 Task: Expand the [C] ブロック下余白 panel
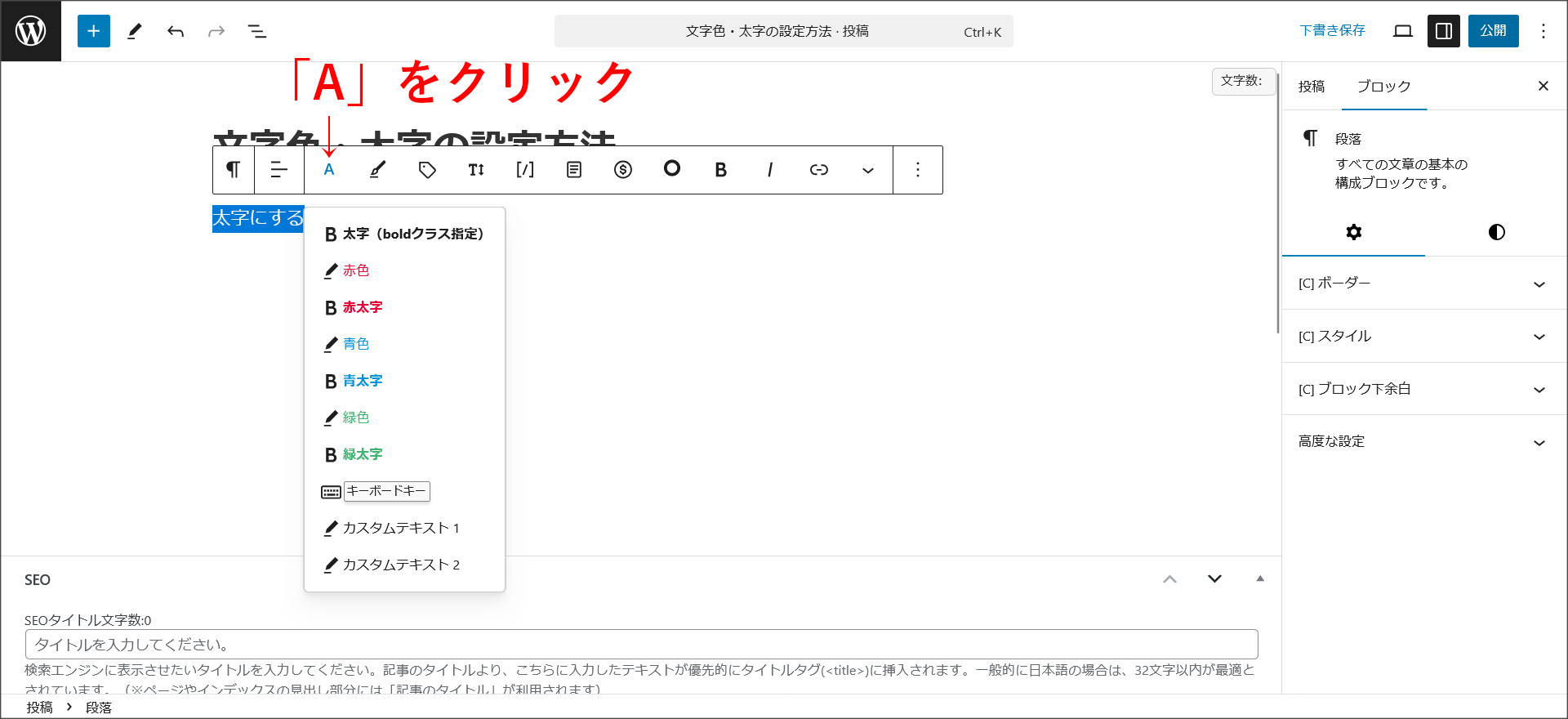click(x=1424, y=389)
